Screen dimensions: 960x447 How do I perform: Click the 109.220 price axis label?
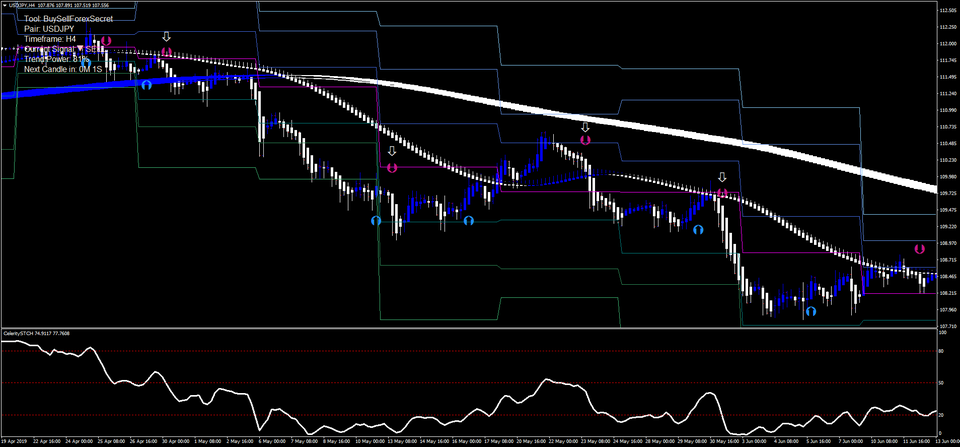[948, 226]
